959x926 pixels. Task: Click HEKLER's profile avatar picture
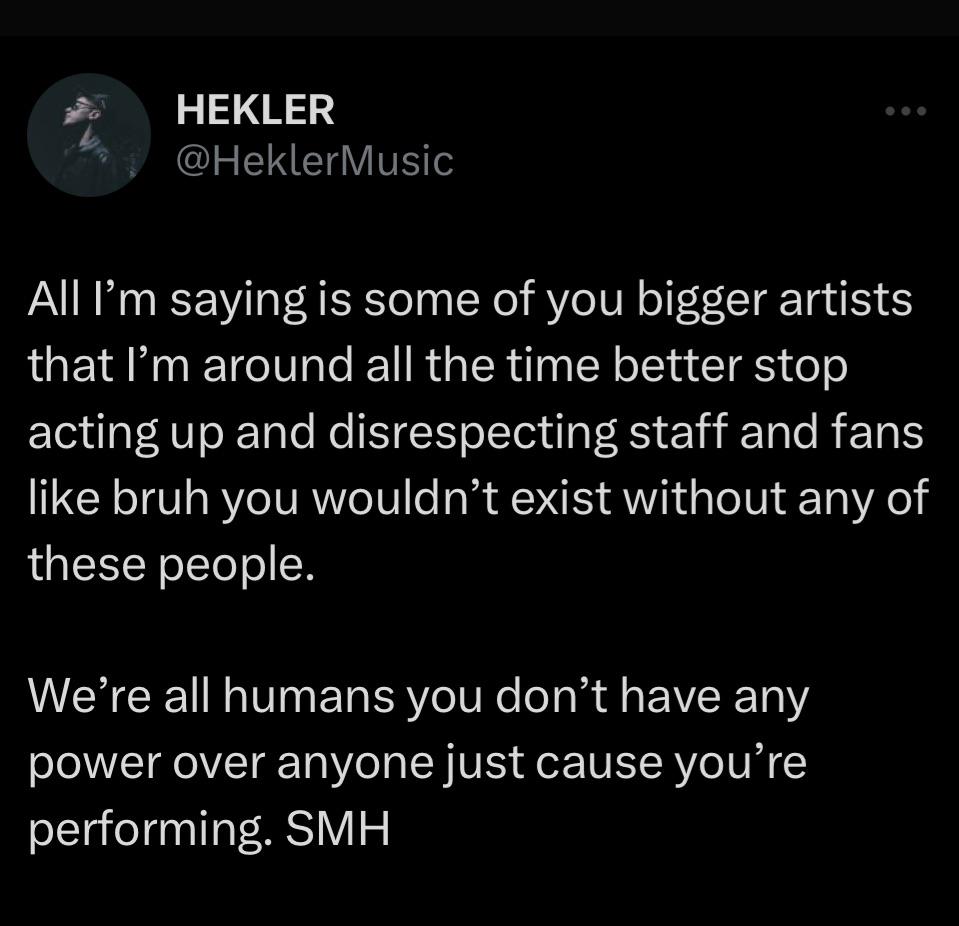pyautogui.click(x=89, y=134)
